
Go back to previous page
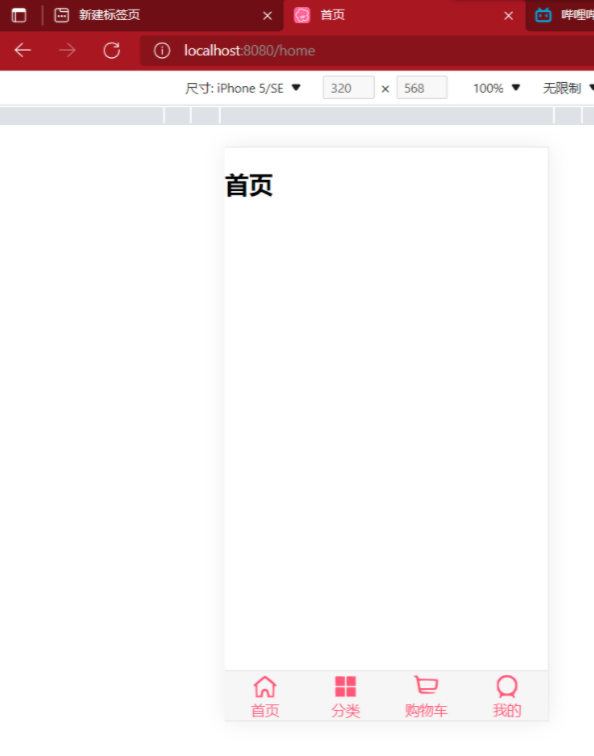pyautogui.click(x=23, y=50)
